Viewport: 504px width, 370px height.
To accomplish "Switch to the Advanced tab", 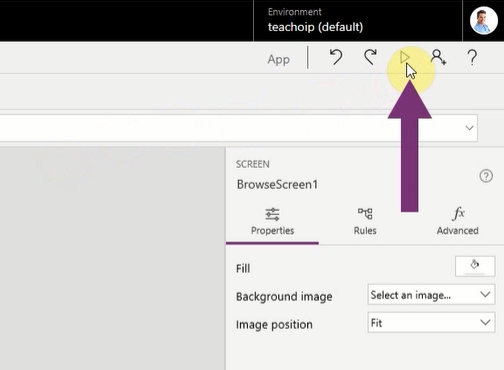I will (x=458, y=221).
